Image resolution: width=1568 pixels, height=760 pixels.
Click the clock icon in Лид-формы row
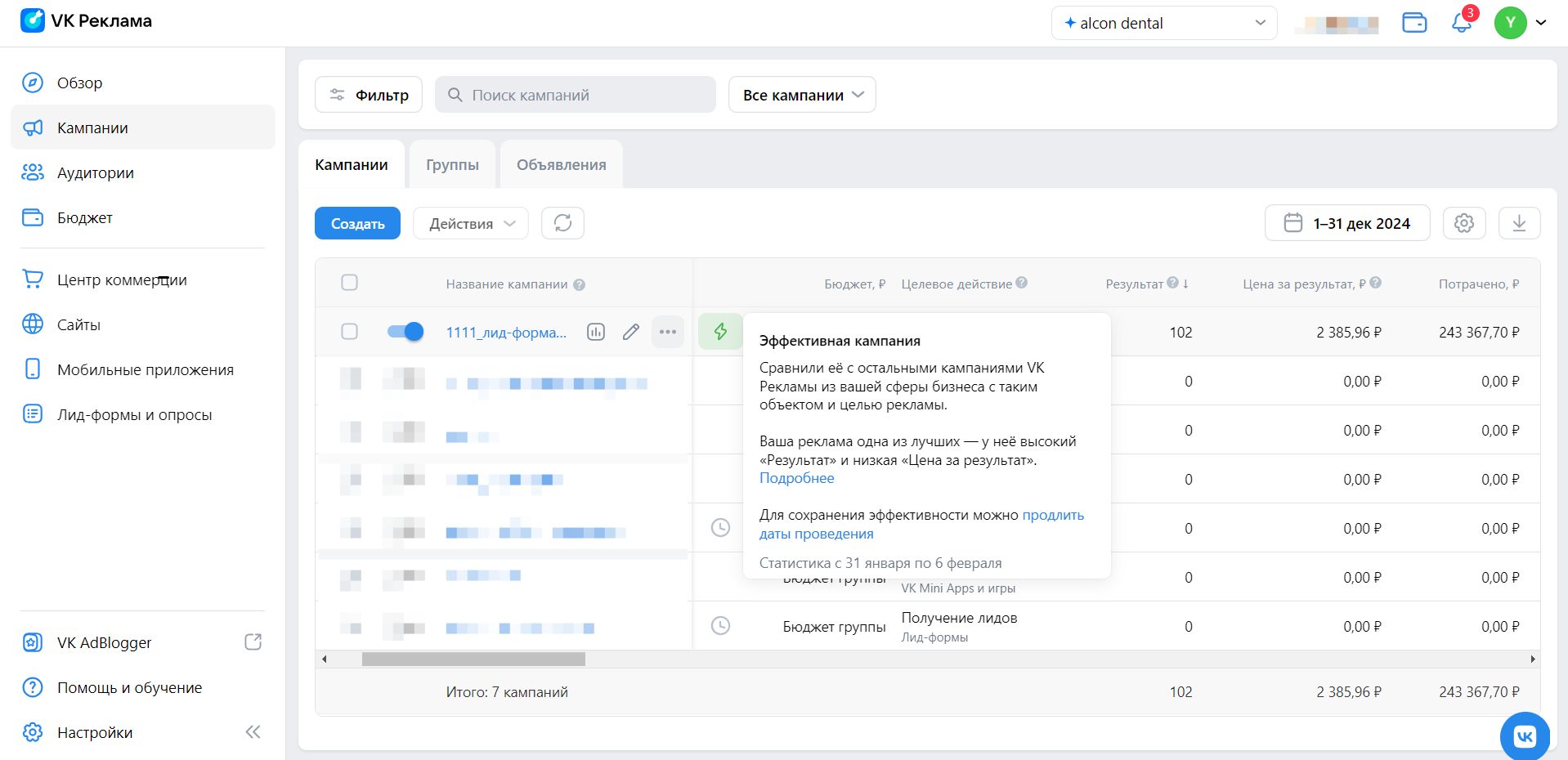720,626
